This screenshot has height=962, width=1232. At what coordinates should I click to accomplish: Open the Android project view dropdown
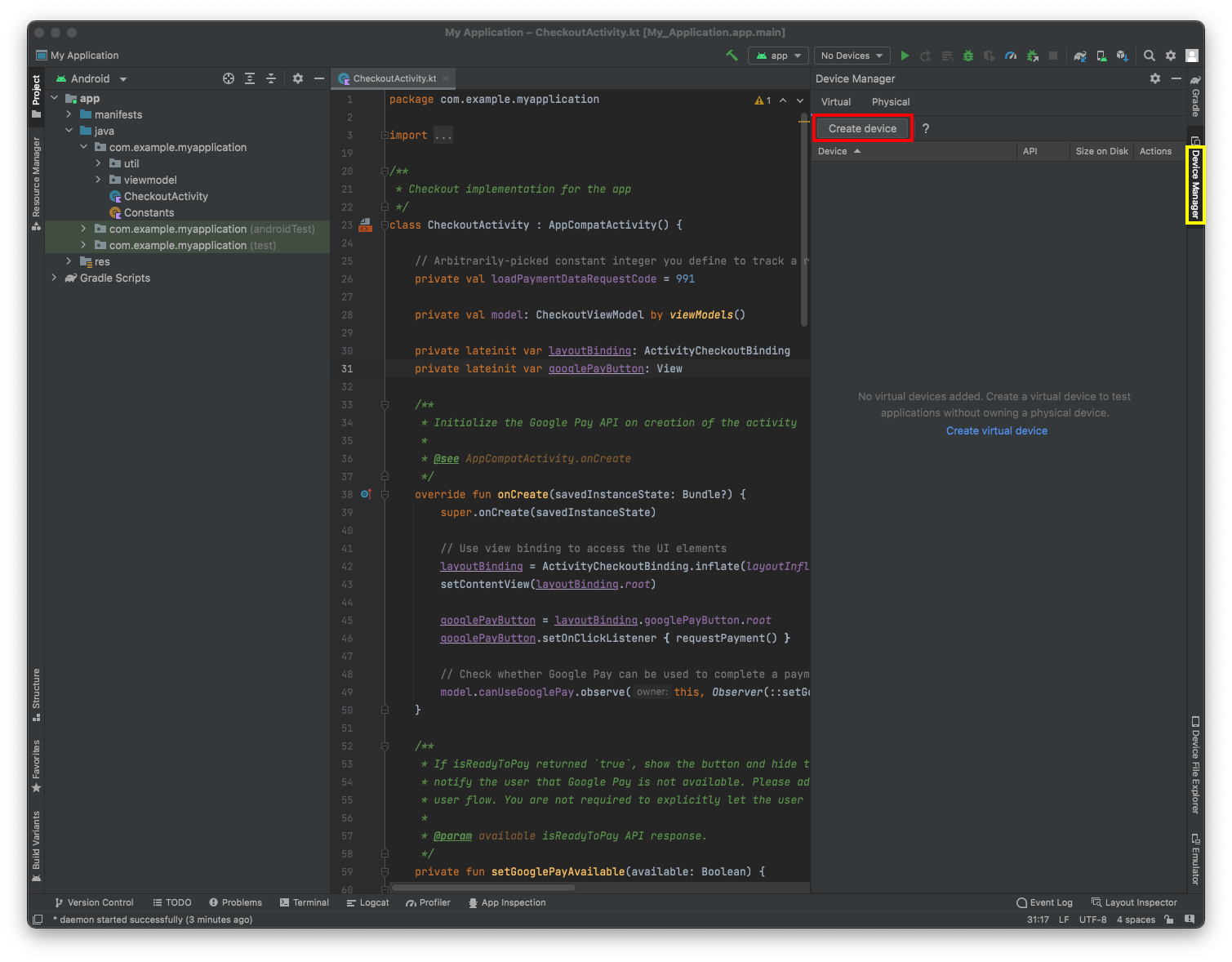(x=91, y=78)
